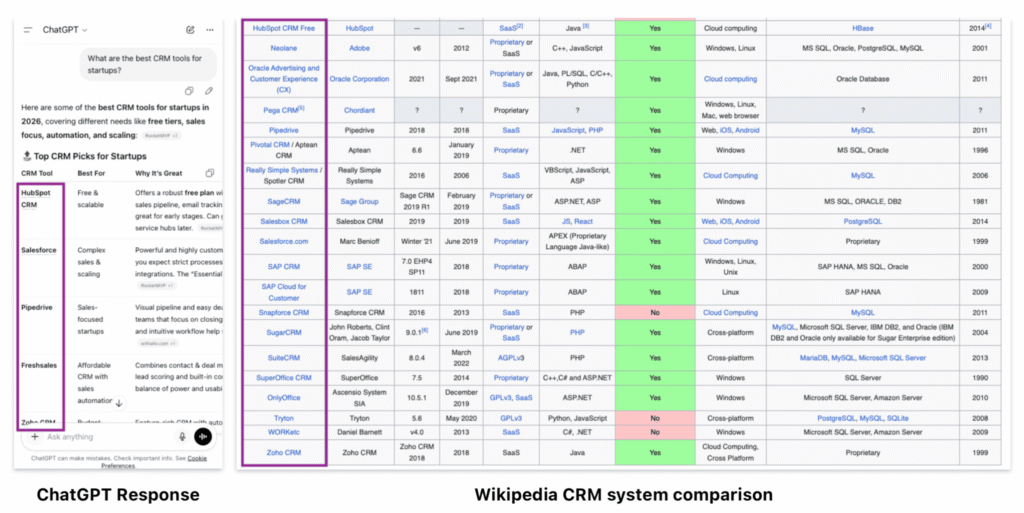
Task: Click the plus attach icon in composer
Action: tap(35, 437)
